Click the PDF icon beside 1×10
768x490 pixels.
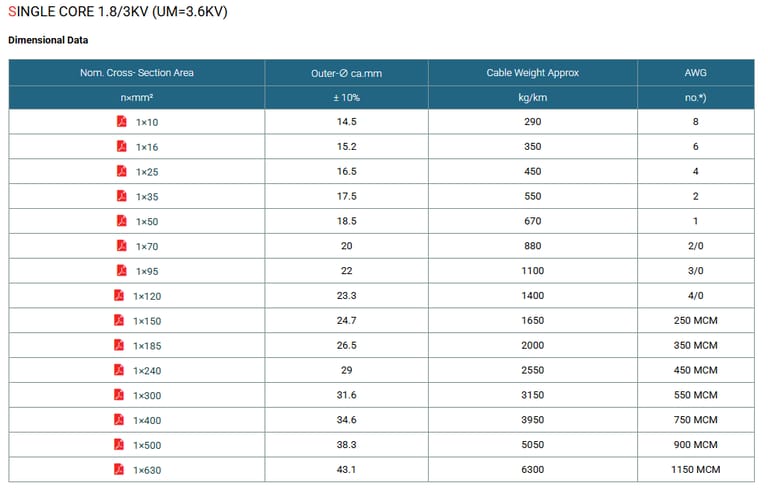121,121
